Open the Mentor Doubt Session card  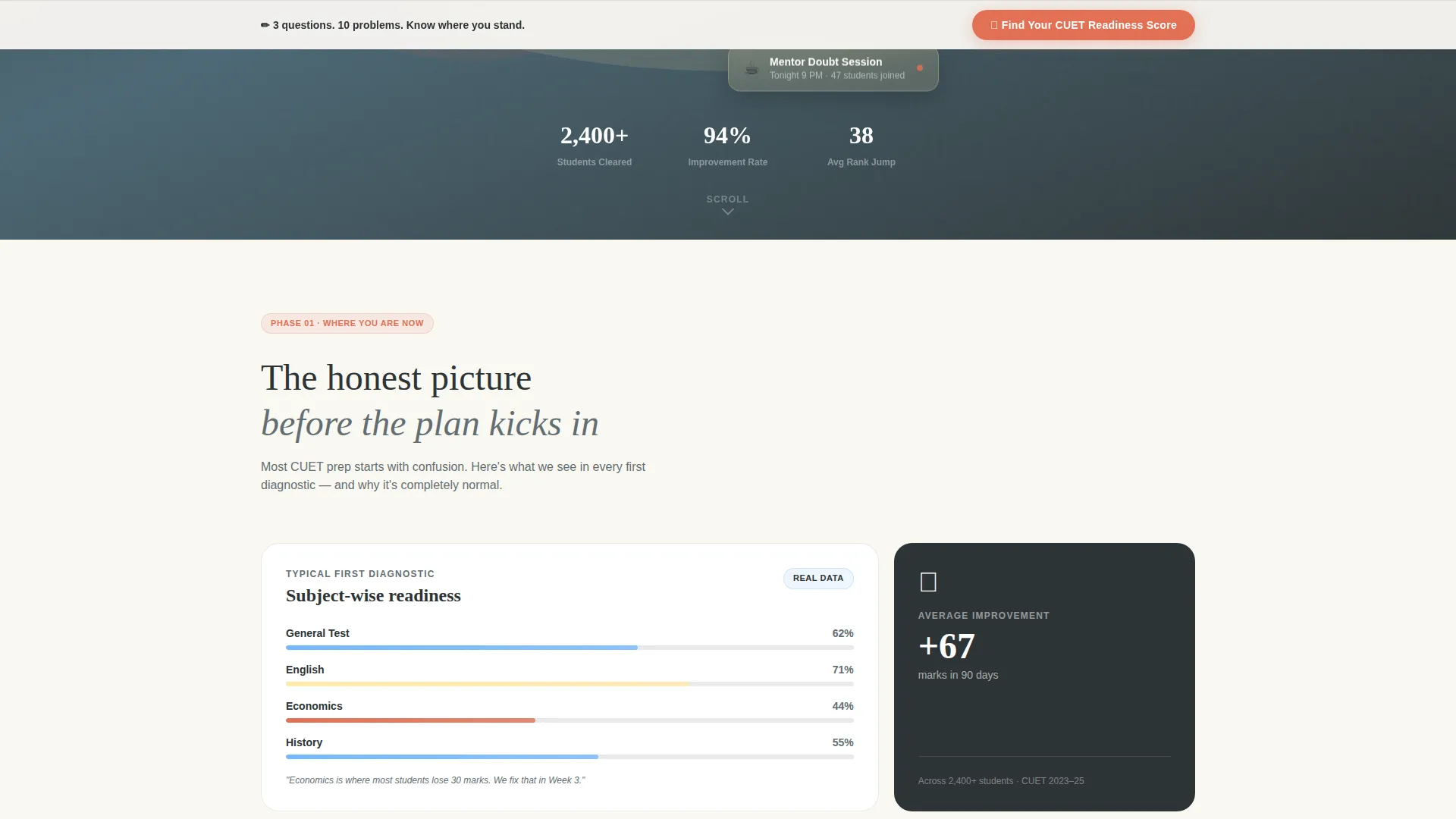833,68
